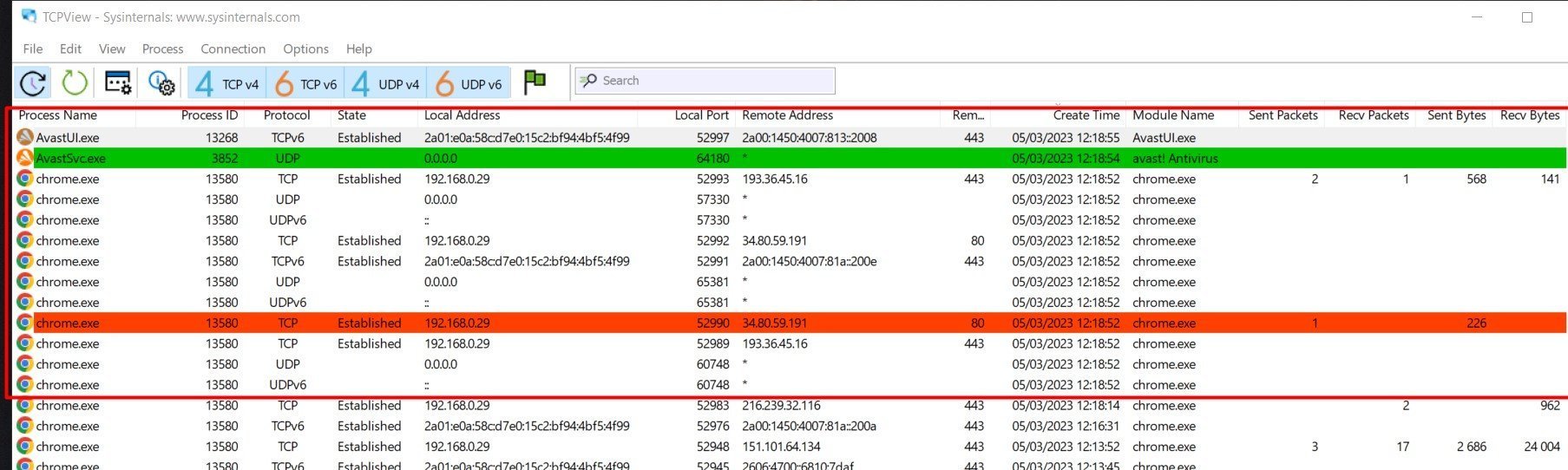Sort by Local Port column header
Image resolution: width=1568 pixels, height=470 pixels.
tap(701, 115)
